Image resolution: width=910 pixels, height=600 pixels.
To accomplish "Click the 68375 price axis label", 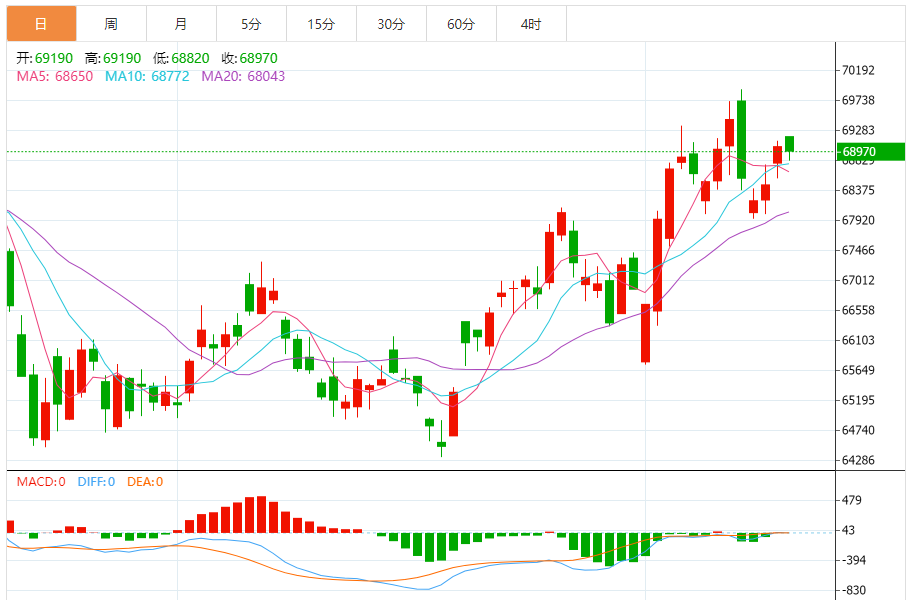I will click(858, 190).
